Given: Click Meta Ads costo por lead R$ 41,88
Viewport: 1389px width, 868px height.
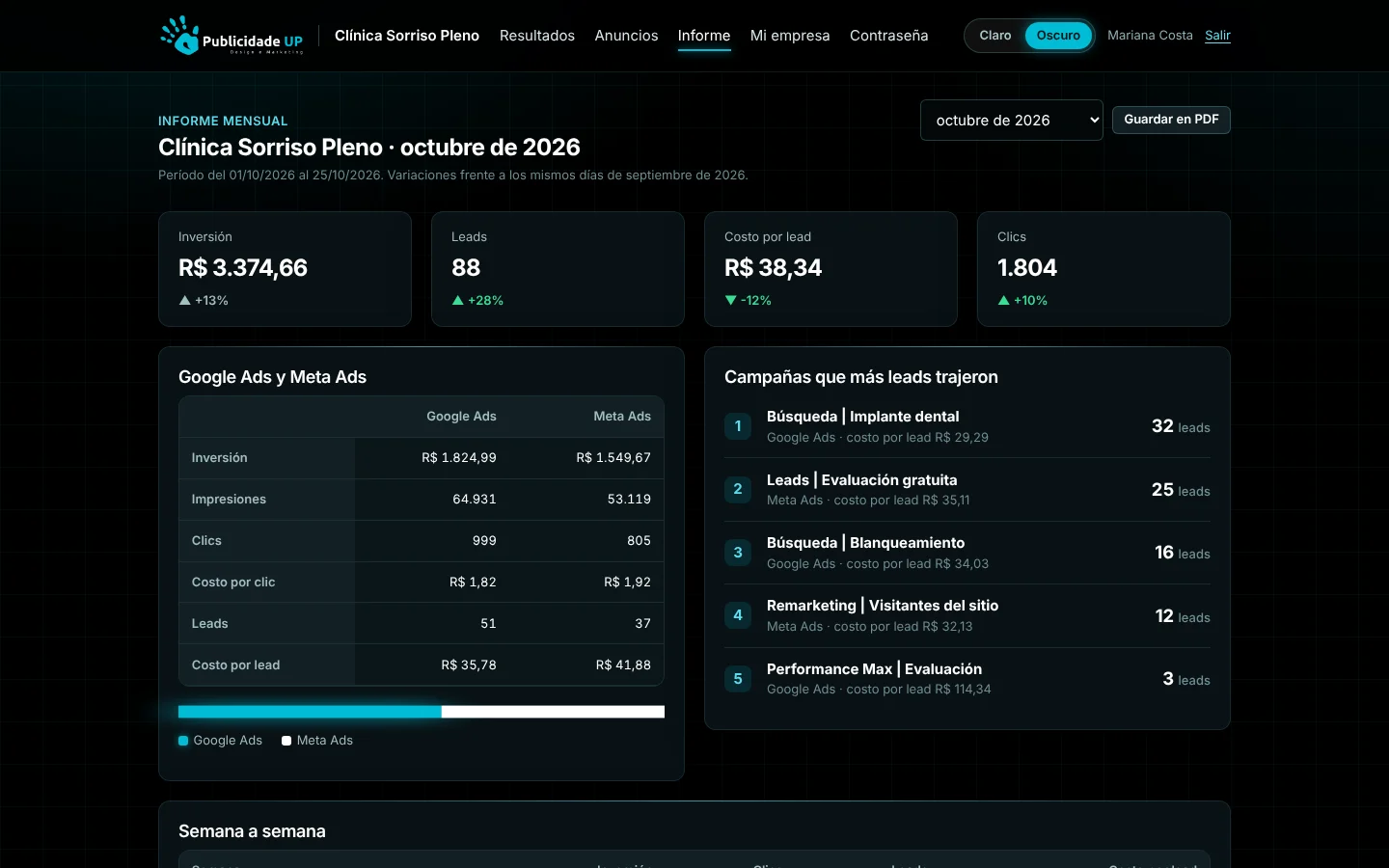Looking at the screenshot, I should (623, 665).
